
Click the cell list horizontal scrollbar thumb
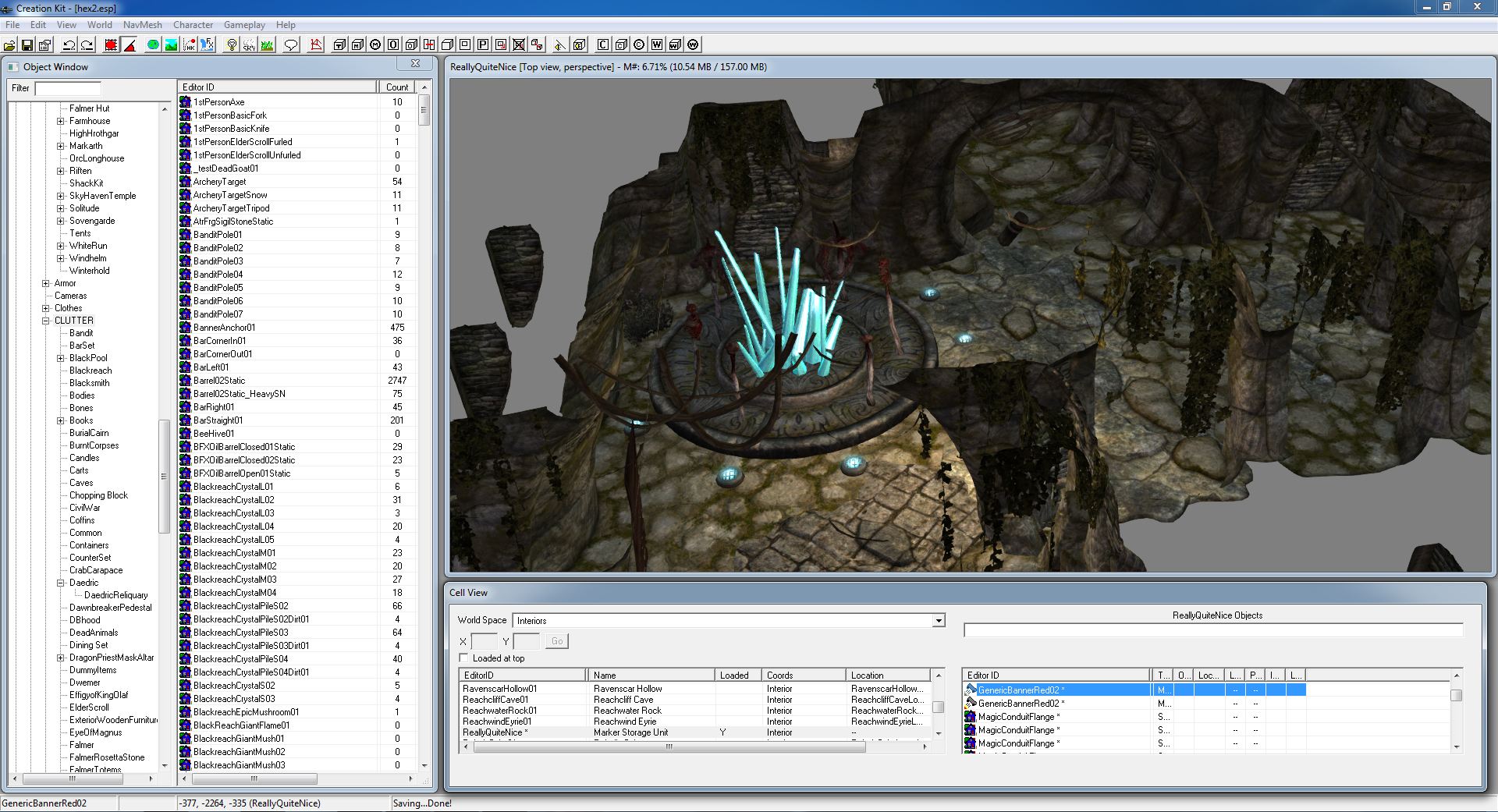669,747
